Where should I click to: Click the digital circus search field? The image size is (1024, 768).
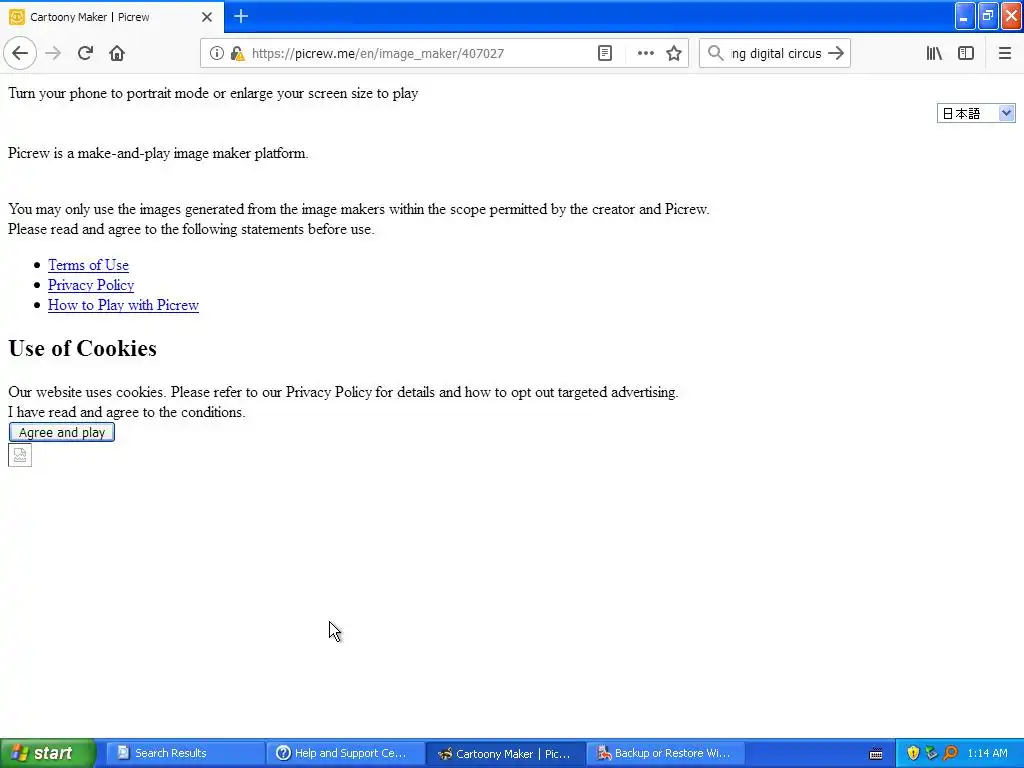(776, 53)
